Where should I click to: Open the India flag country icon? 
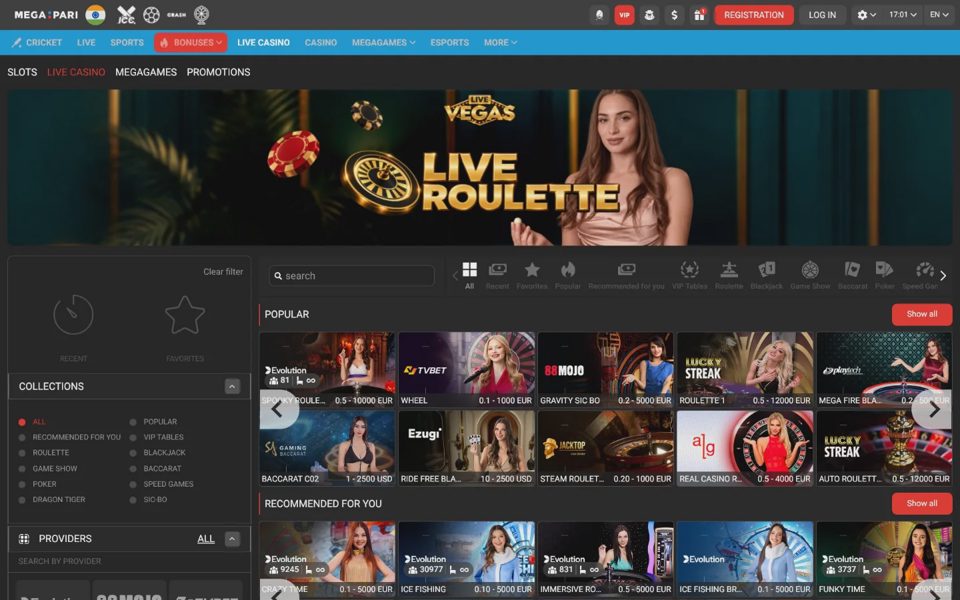(96, 15)
